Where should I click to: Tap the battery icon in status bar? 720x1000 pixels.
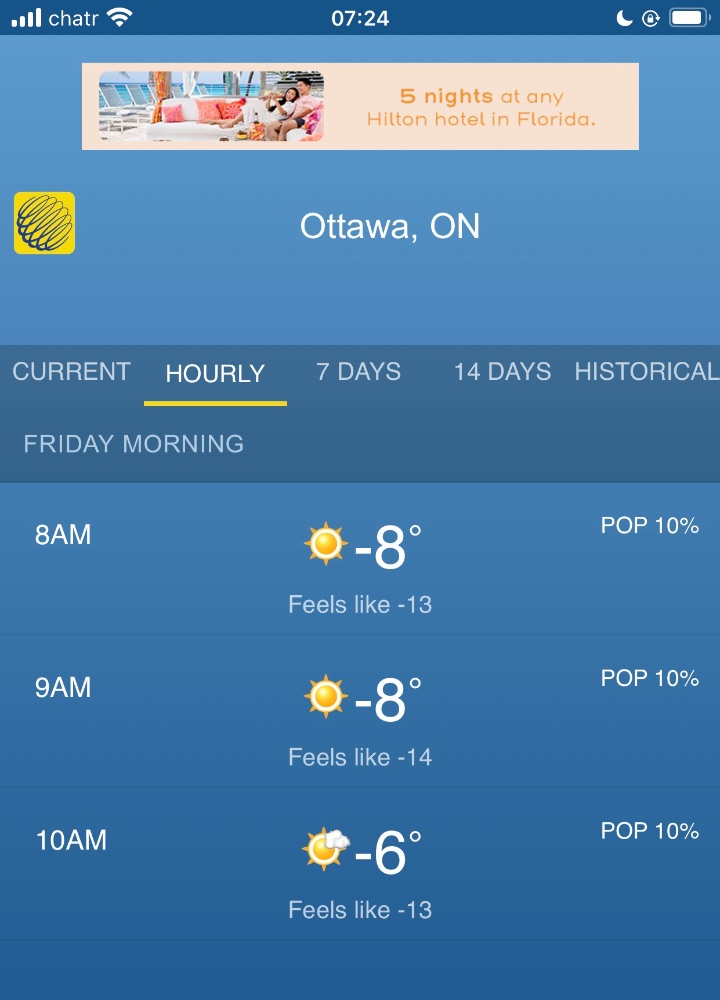(x=689, y=18)
